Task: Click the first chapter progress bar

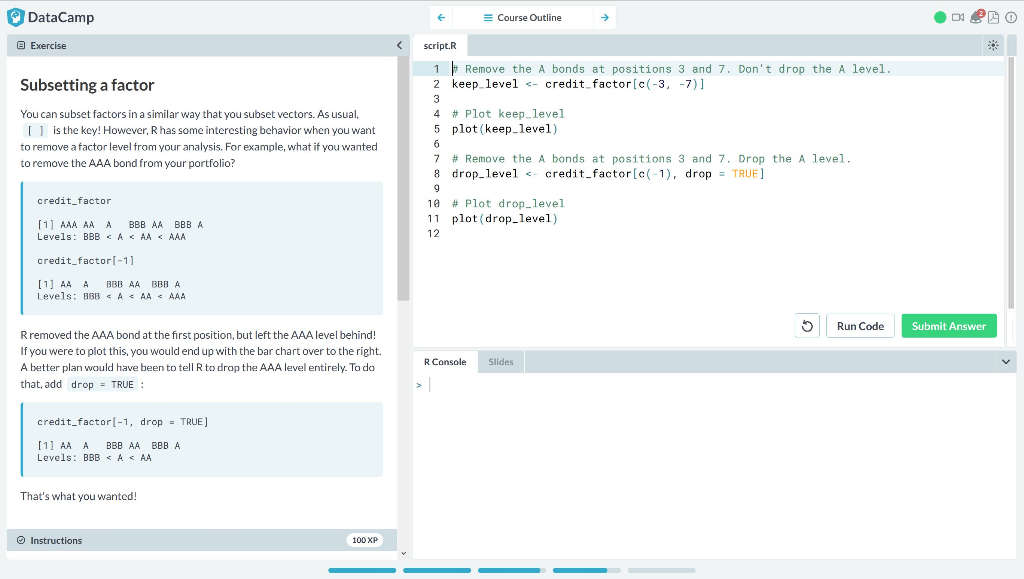Action: [361, 570]
